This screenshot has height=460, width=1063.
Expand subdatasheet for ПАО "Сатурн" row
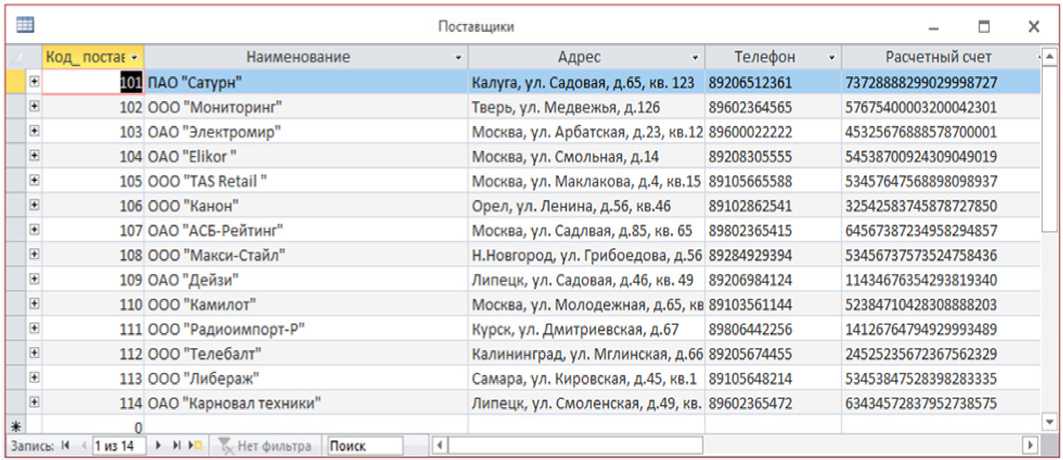pos(35,82)
